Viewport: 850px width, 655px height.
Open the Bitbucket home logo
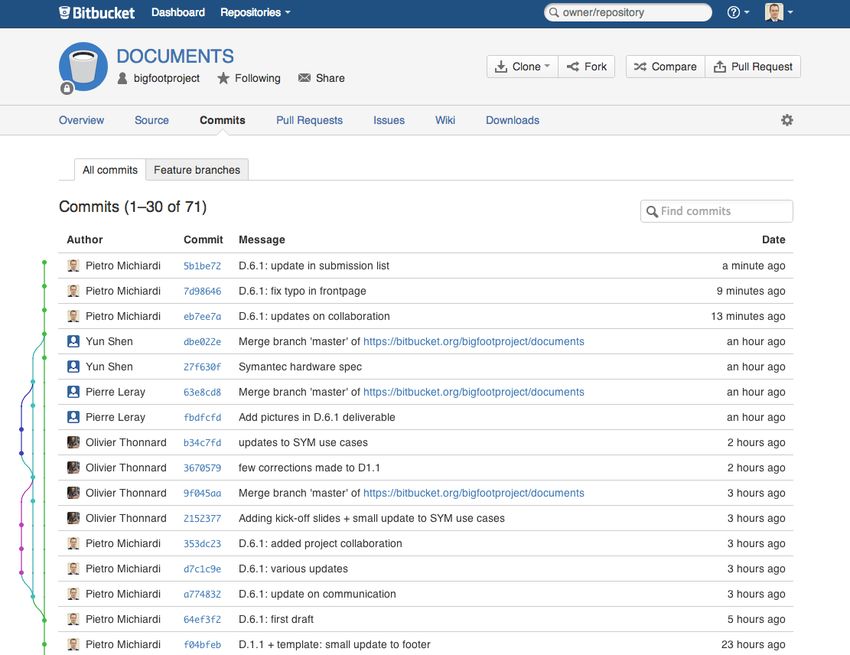96,12
